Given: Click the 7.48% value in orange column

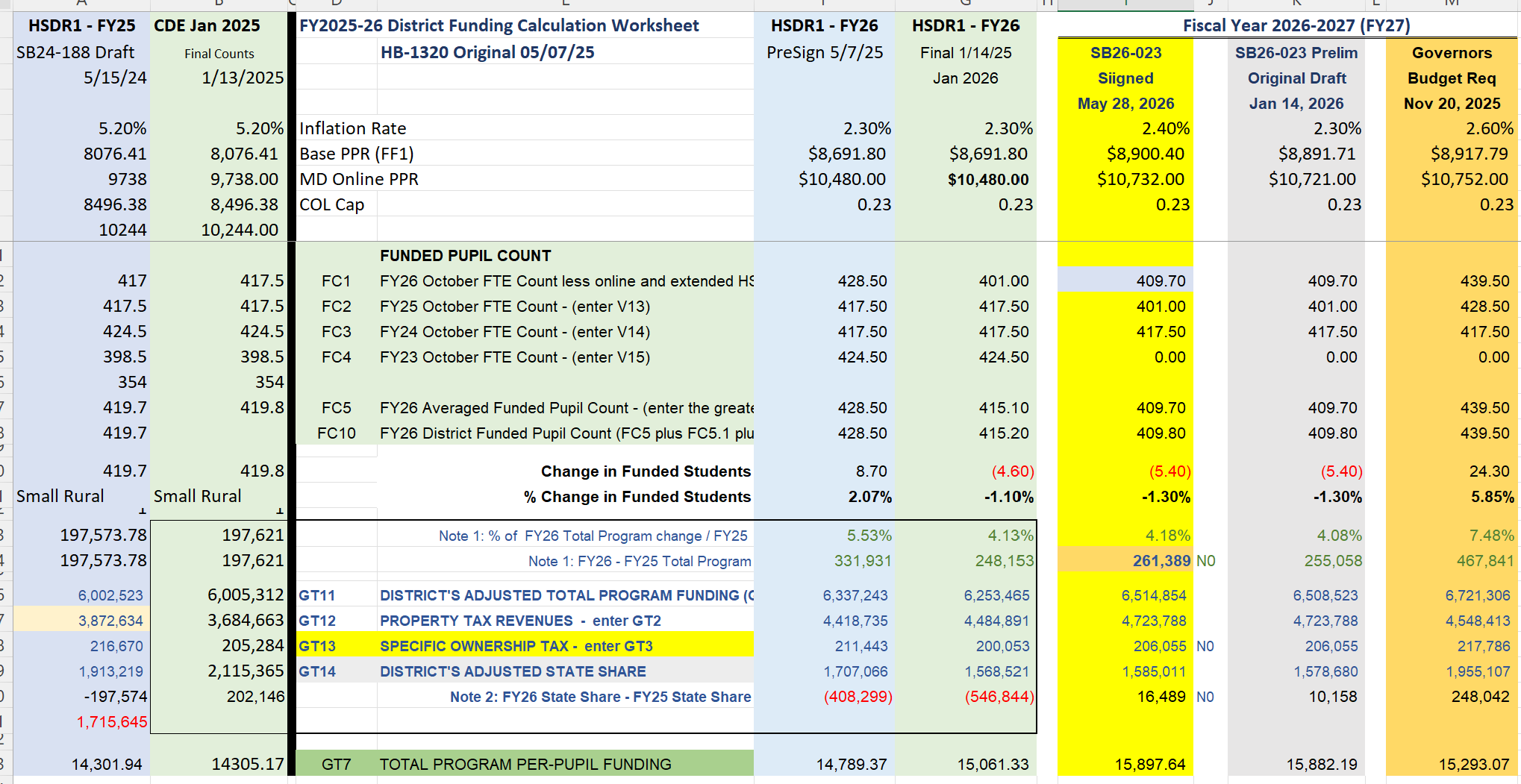Looking at the screenshot, I should click(1492, 536).
